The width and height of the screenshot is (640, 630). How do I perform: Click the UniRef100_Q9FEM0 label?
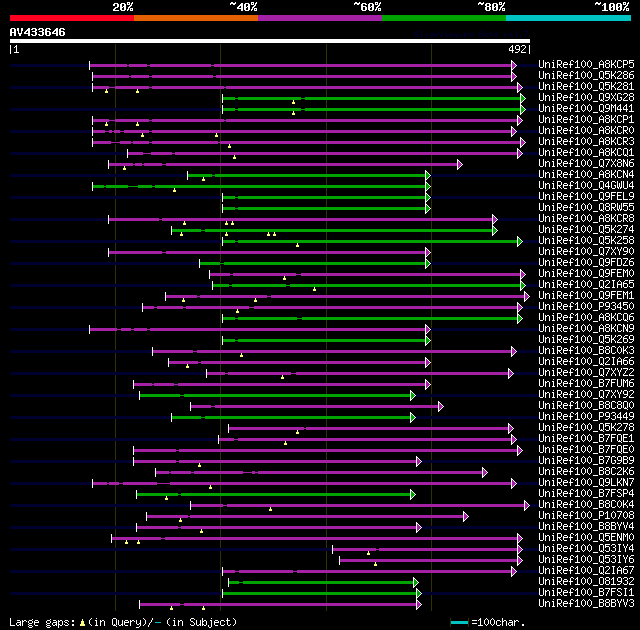586,274
